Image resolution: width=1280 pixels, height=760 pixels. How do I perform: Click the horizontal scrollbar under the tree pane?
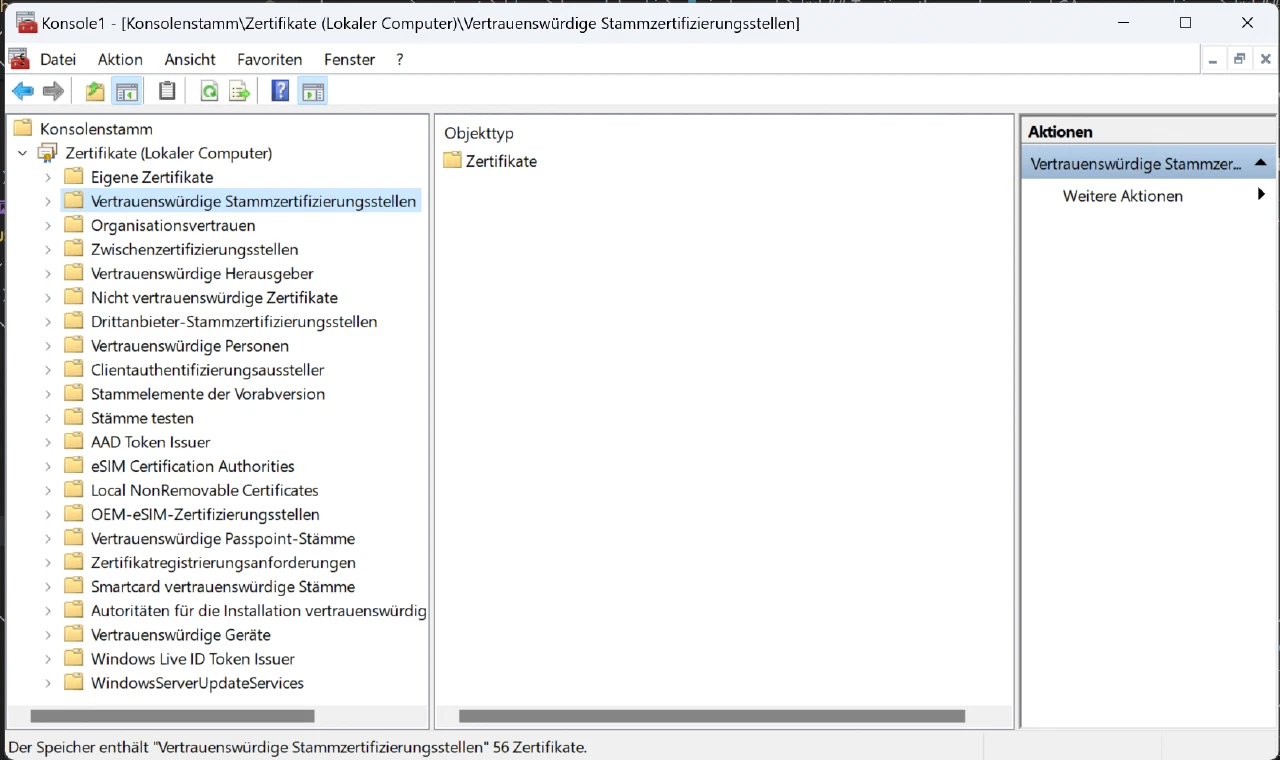(172, 716)
